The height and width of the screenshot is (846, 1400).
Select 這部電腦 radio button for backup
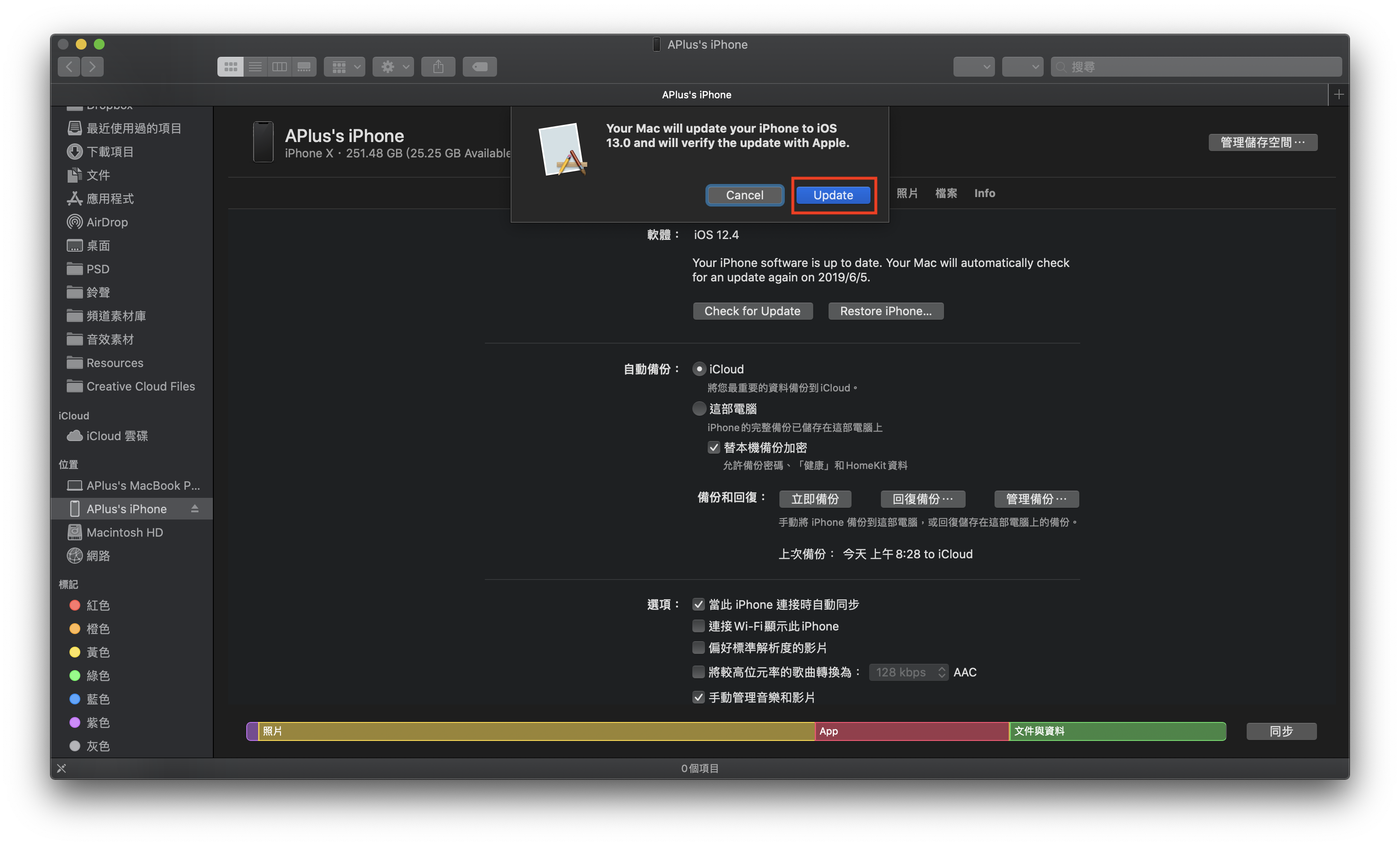click(700, 409)
